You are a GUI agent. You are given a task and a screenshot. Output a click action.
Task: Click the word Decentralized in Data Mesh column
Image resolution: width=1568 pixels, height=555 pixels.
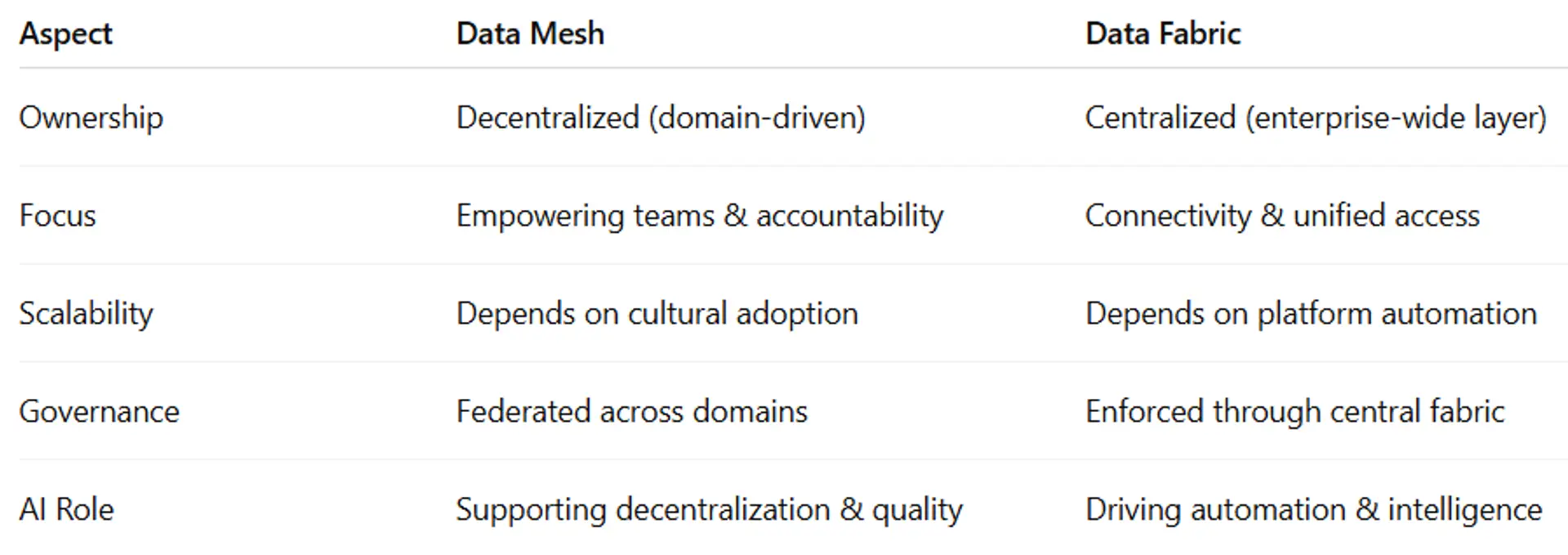tap(547, 118)
